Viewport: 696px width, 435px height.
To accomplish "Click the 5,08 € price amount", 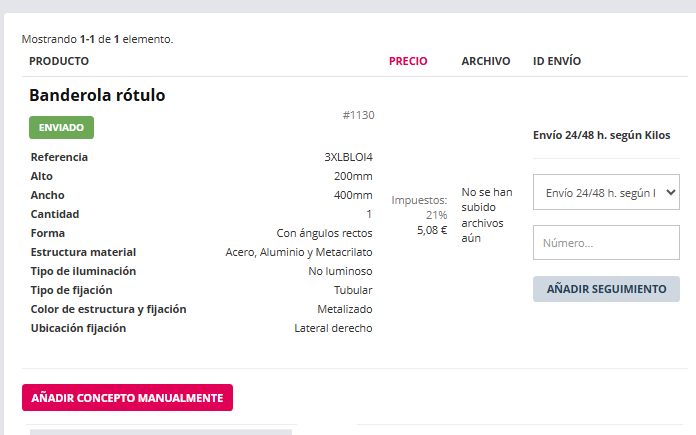I will tap(432, 230).
